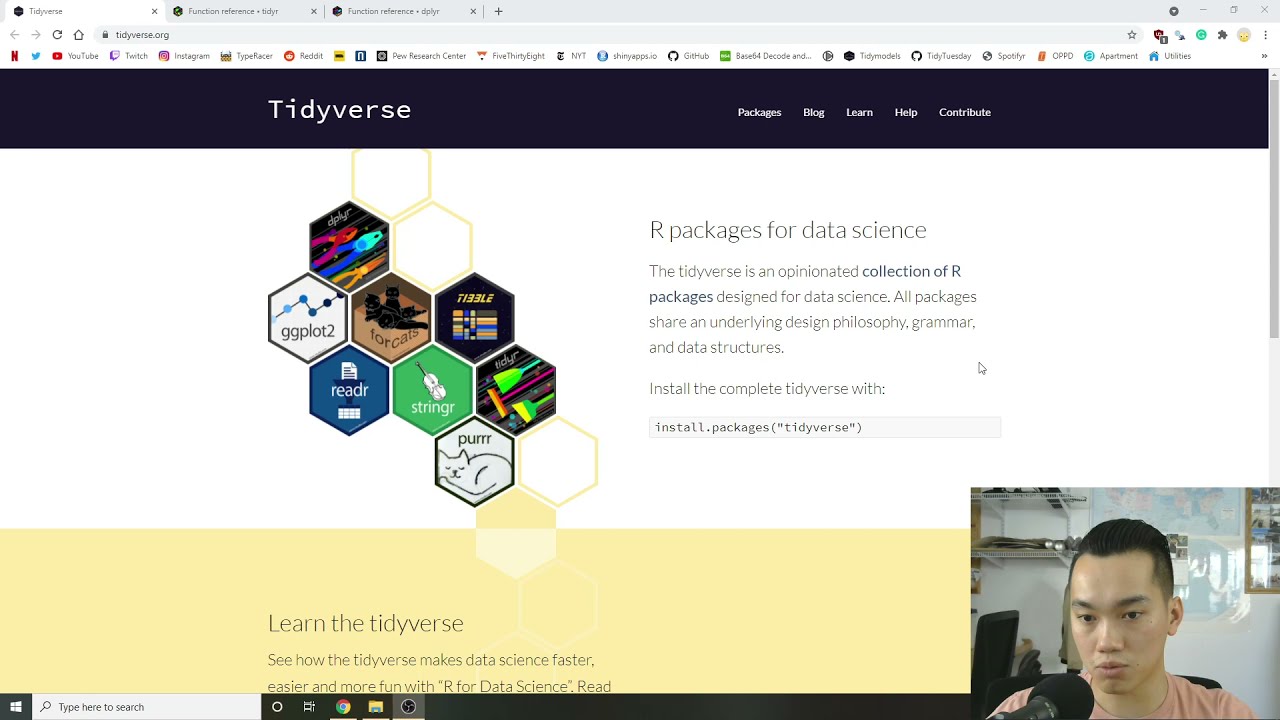Click the forcats hex sticker

(x=391, y=319)
